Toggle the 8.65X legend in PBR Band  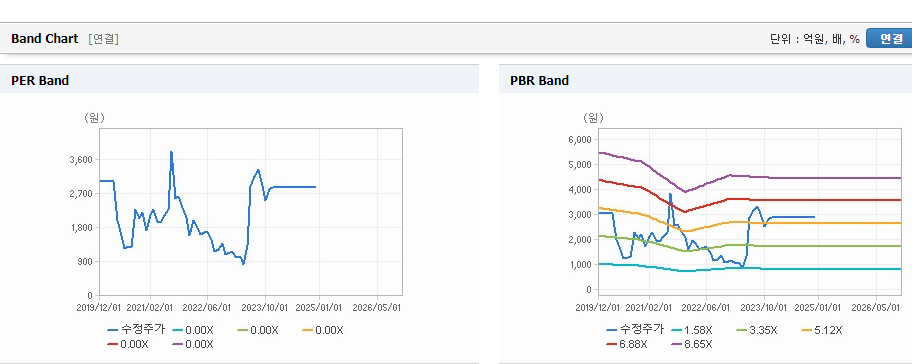(x=692, y=344)
